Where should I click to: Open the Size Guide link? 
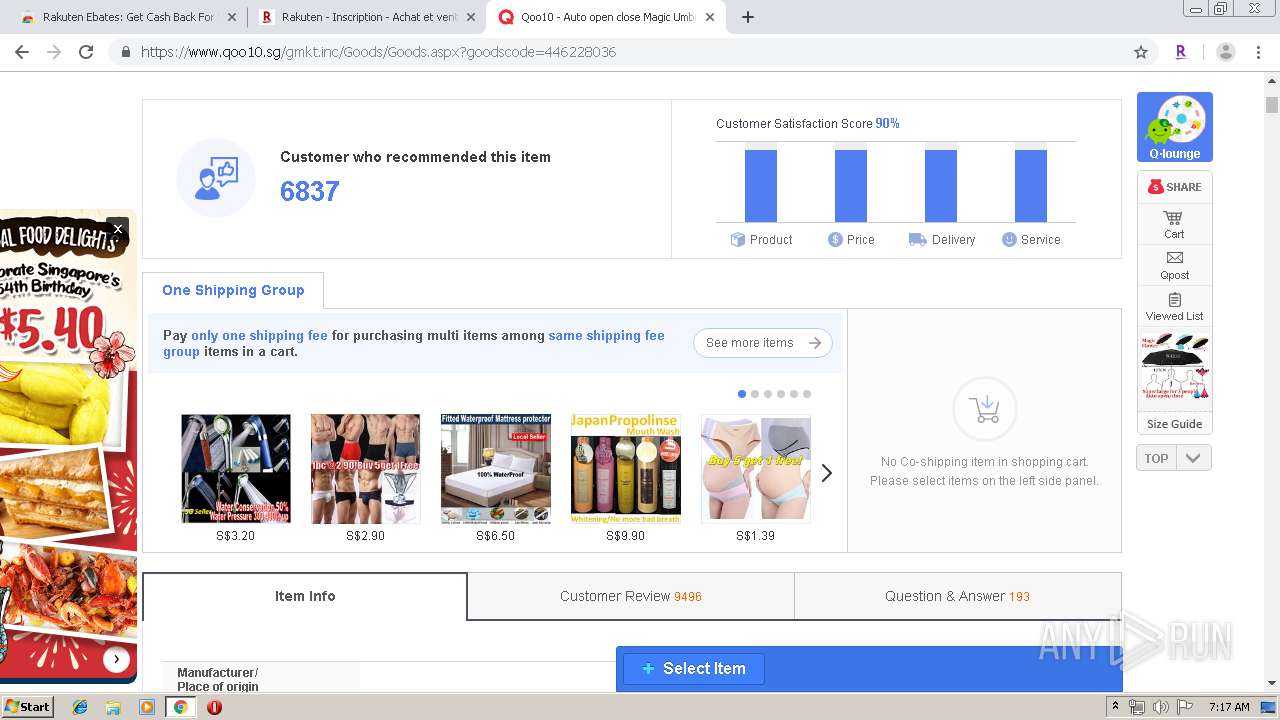(x=1174, y=424)
